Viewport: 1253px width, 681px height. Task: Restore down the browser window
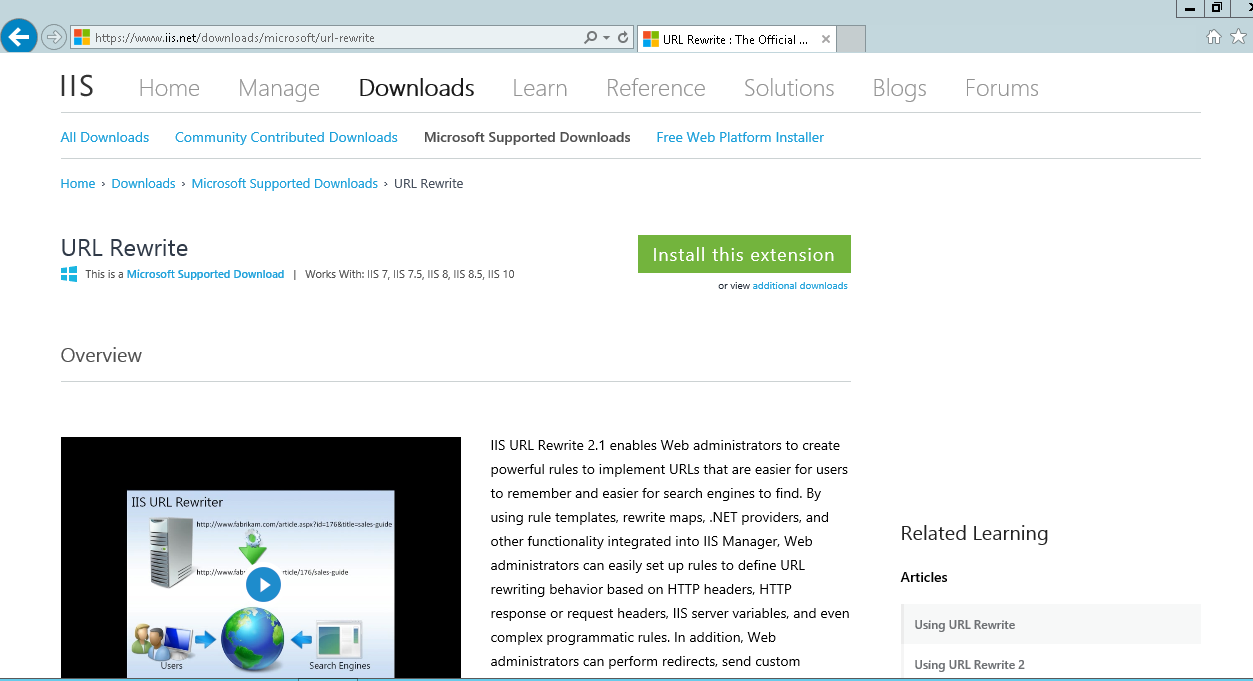[x=1216, y=8]
